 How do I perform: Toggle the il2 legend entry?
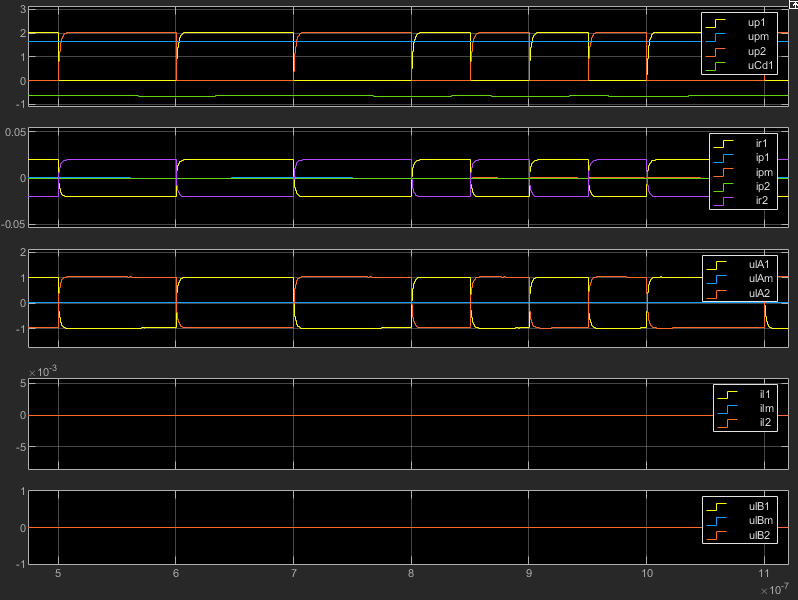(x=745, y=422)
